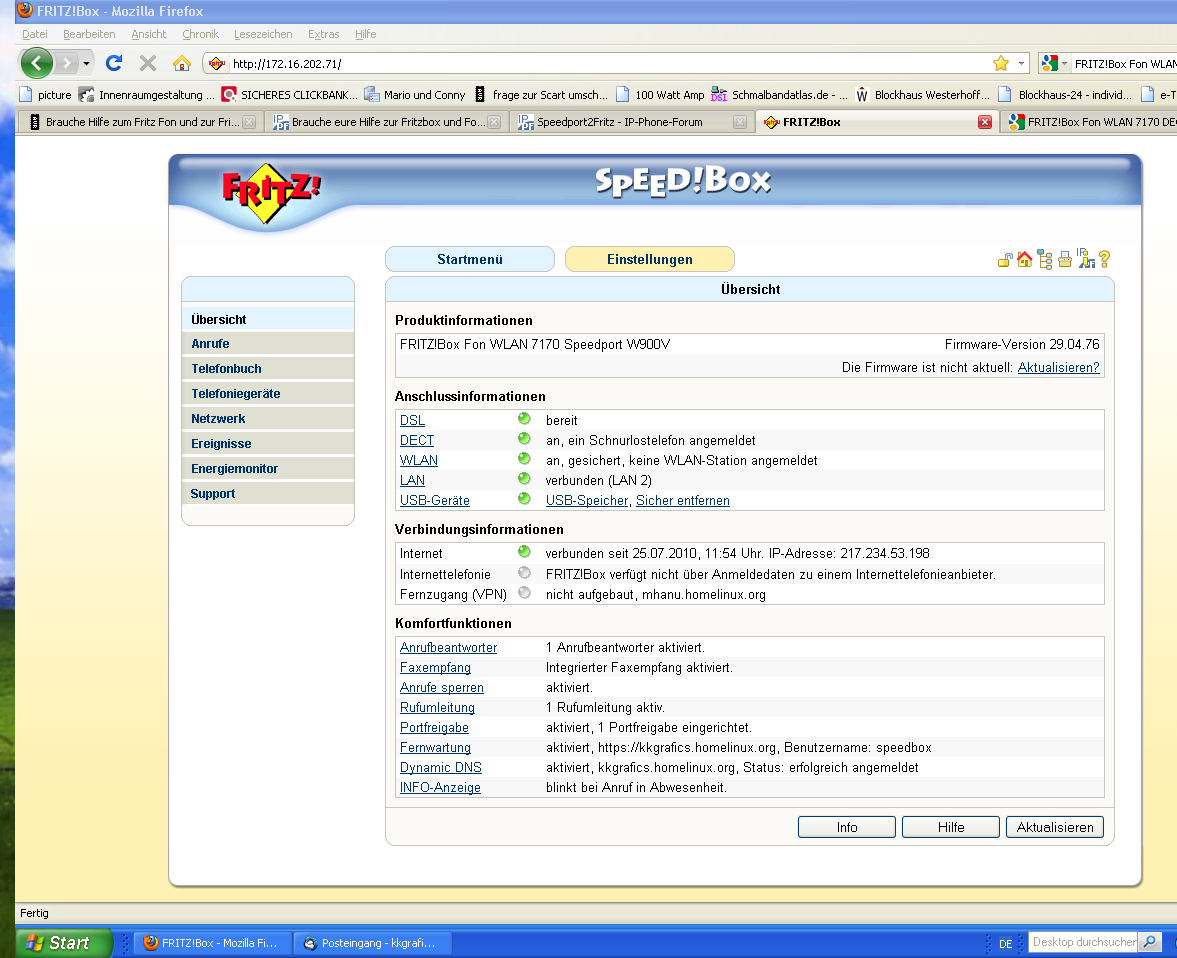Close the active FRITZ!Box browser tab
Image resolution: width=1177 pixels, height=958 pixels.
(984, 122)
